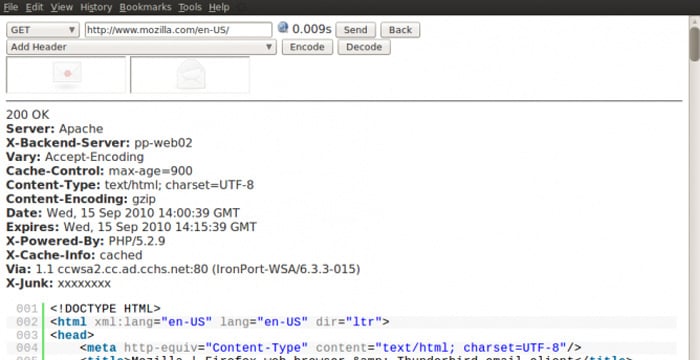The image size is (700, 360).
Task: Expand the GET method dropdown
Action: (x=43, y=30)
